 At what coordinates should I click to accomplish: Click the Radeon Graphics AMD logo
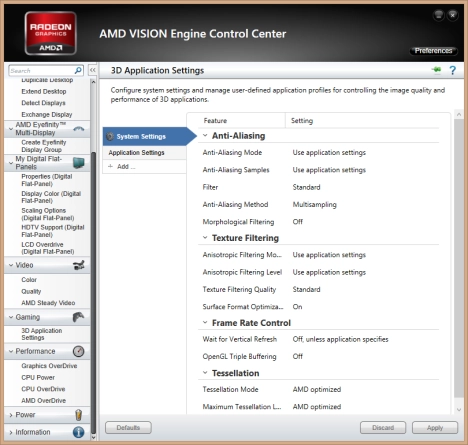[x=50, y=33]
